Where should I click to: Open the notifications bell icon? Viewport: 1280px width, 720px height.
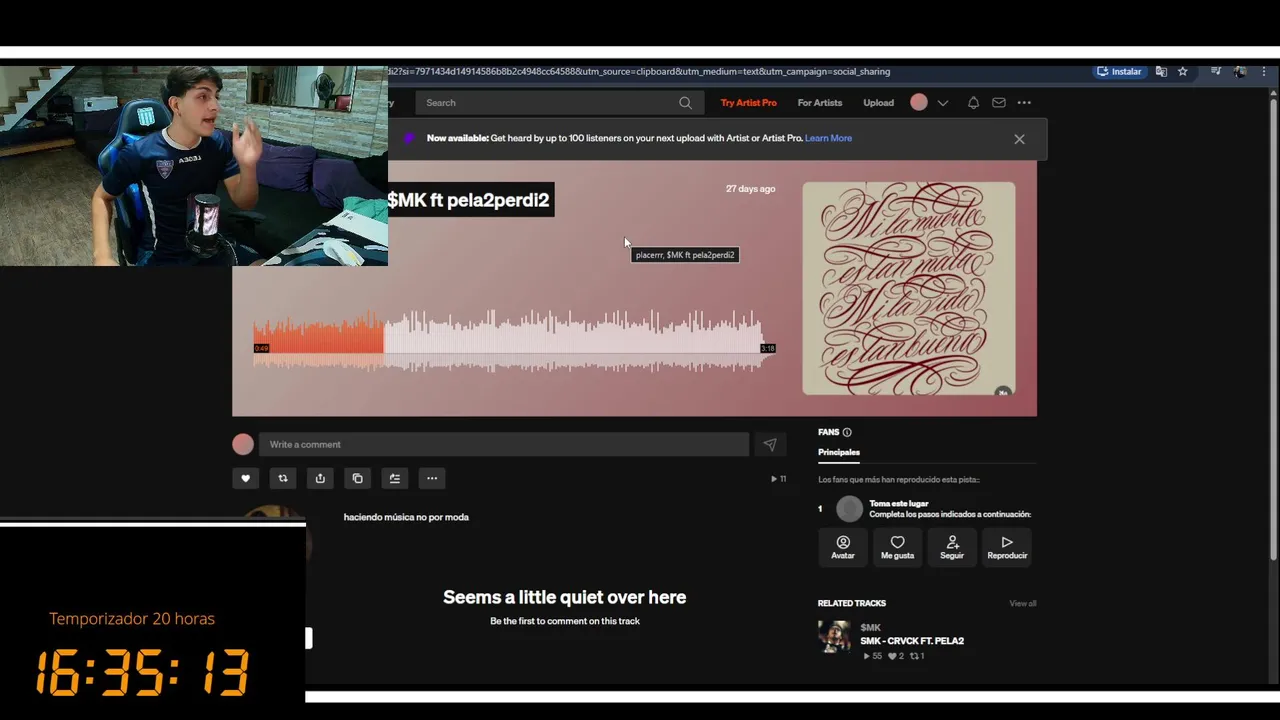pyautogui.click(x=973, y=102)
